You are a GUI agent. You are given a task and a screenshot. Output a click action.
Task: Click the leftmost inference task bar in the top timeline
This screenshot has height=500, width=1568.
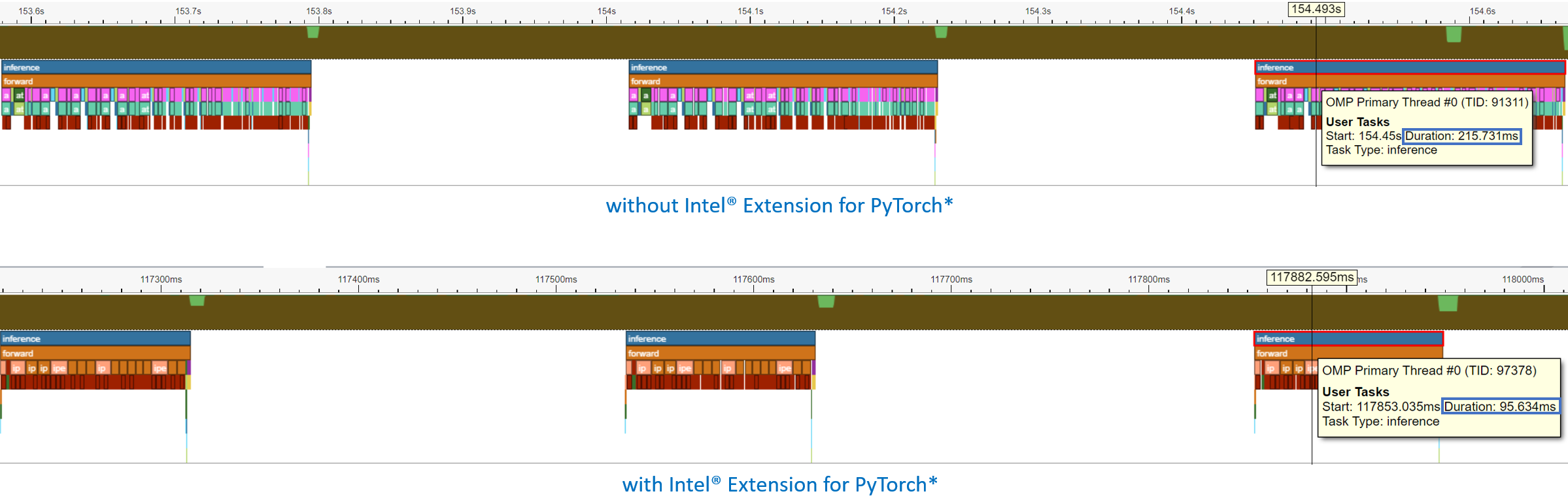pyautogui.click(x=156, y=67)
